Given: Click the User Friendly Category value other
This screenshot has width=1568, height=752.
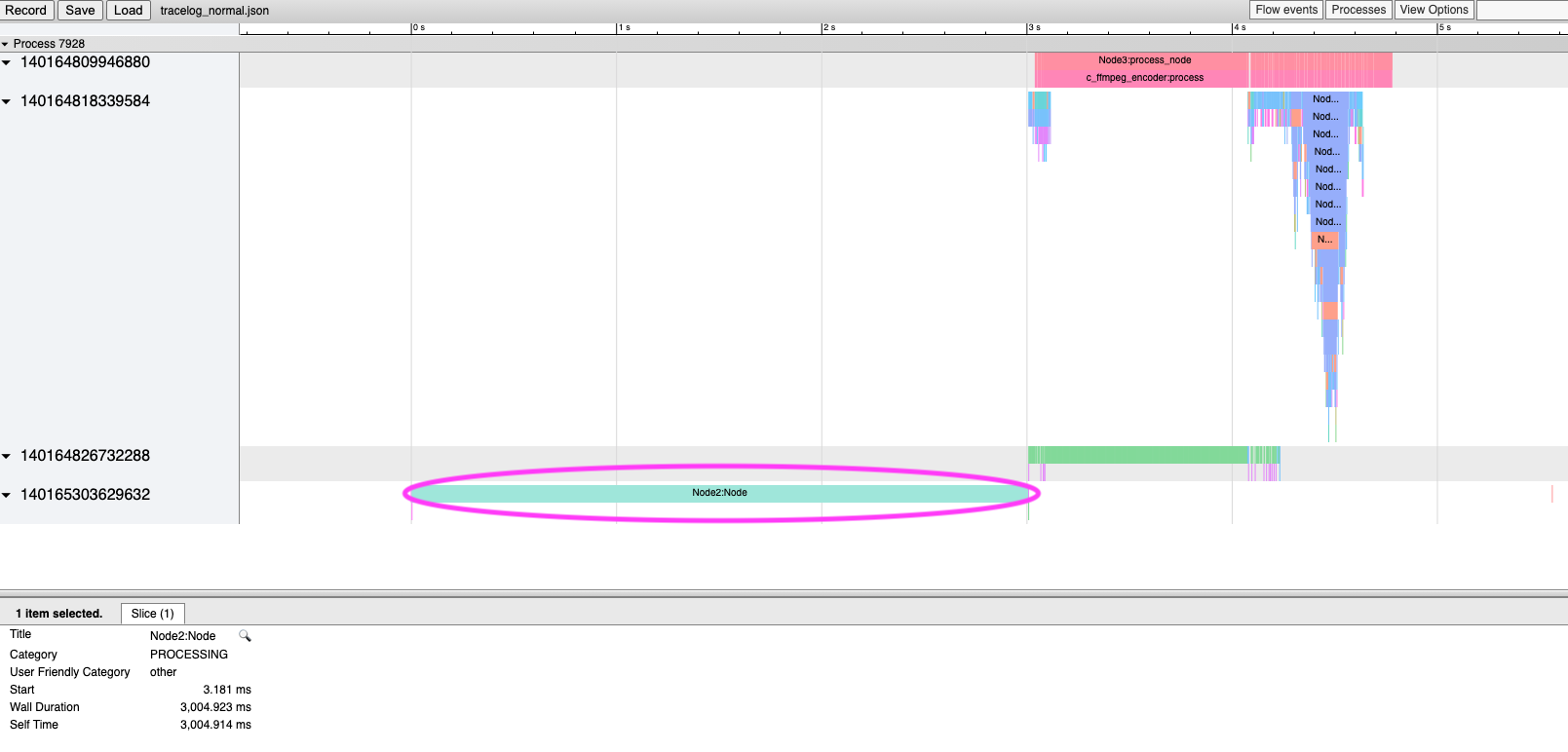Looking at the screenshot, I should [x=164, y=672].
